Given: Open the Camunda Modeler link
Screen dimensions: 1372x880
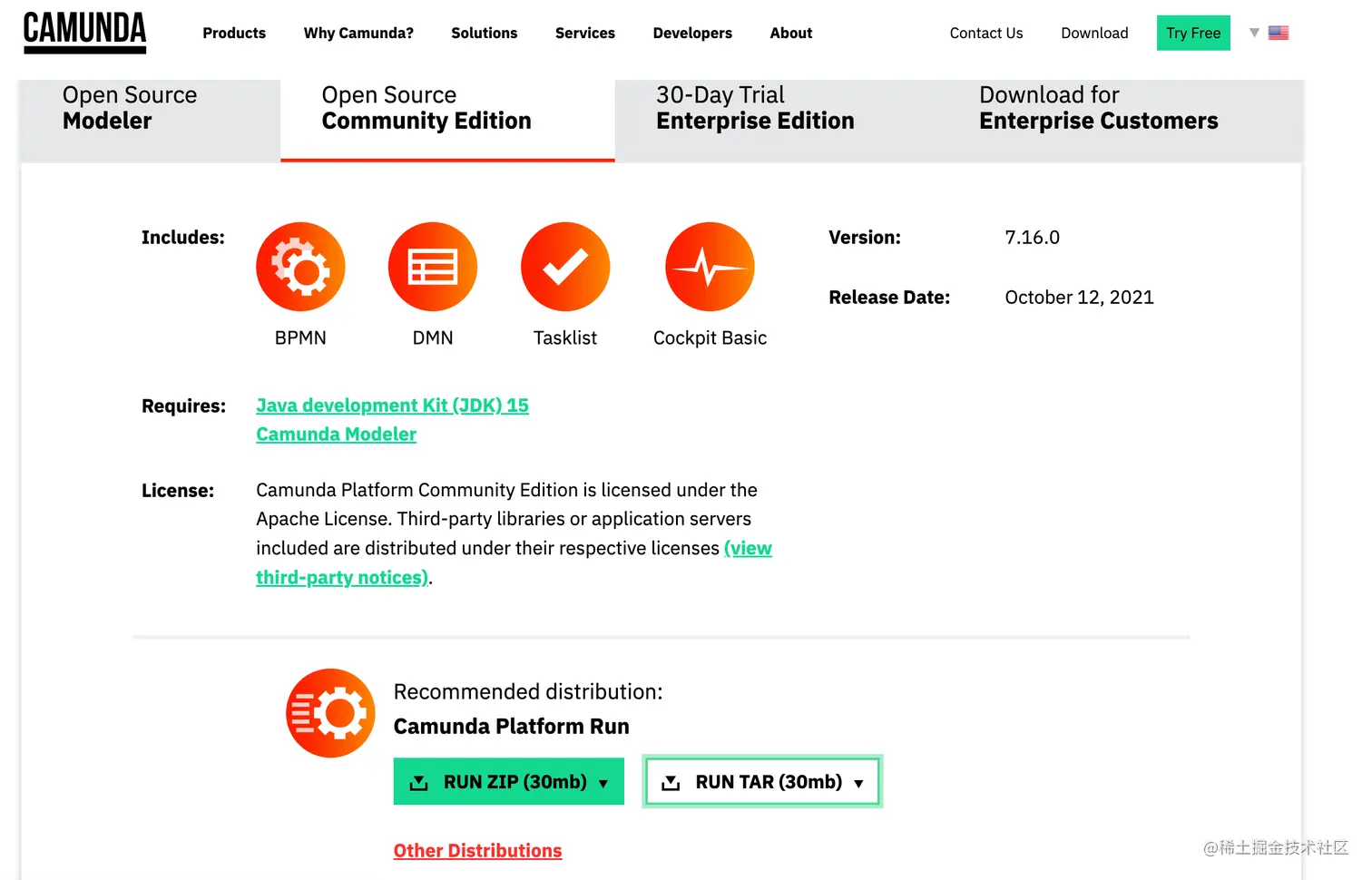Looking at the screenshot, I should (x=336, y=435).
